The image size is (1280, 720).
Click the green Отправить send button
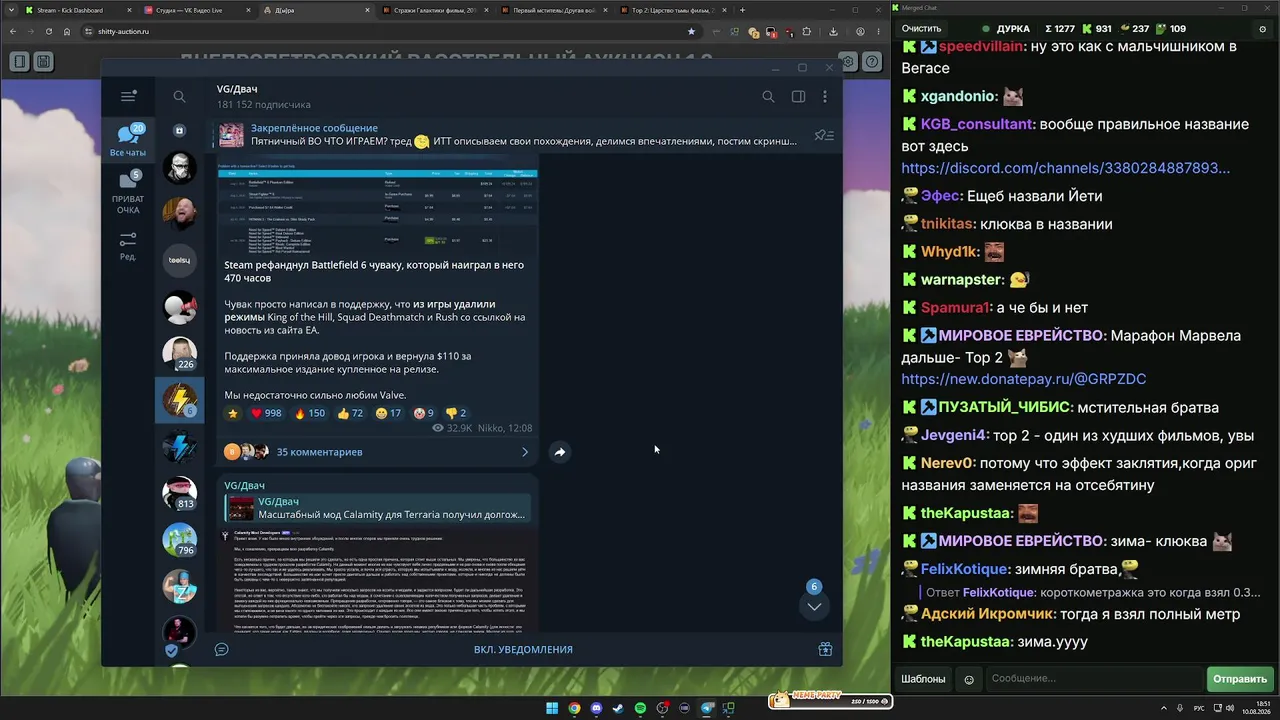[1240, 679]
